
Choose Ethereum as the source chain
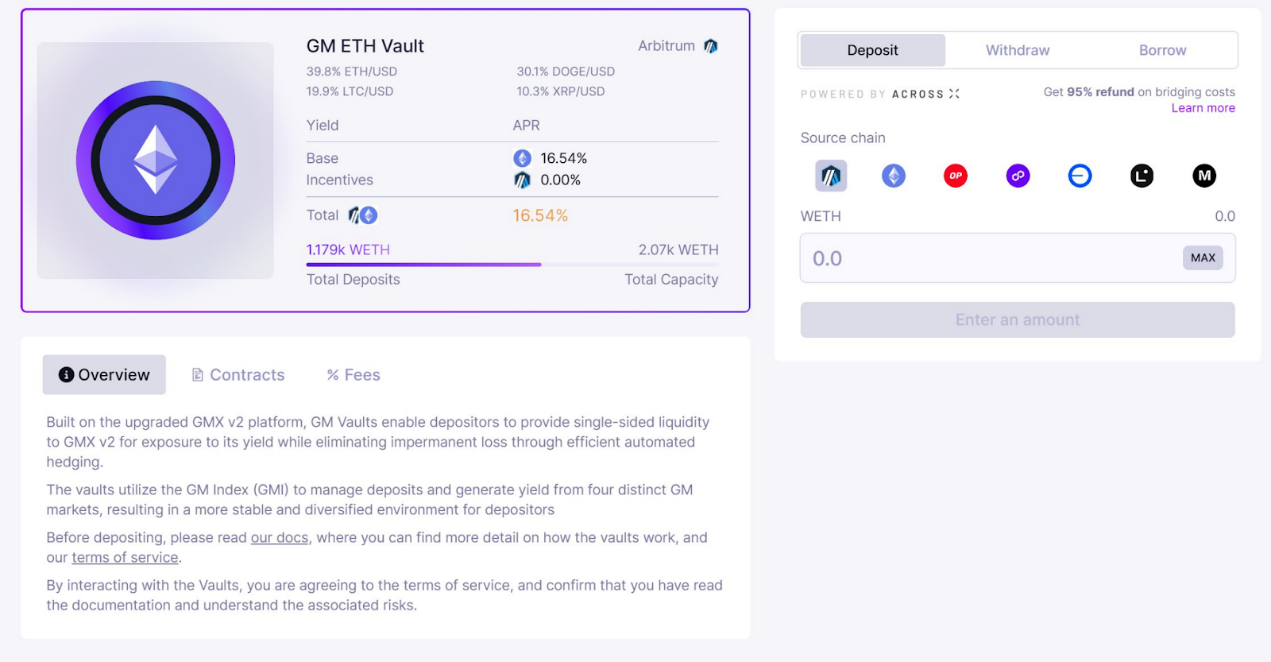pyautogui.click(x=893, y=176)
